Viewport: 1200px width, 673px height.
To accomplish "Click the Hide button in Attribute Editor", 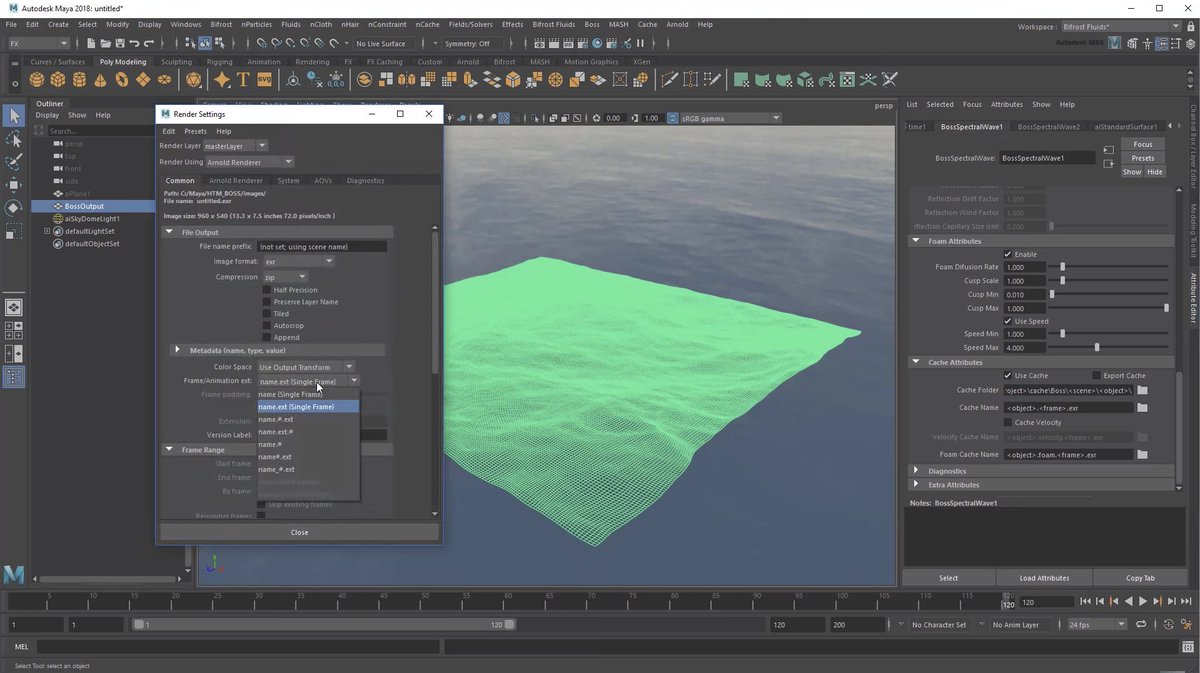I will 1155,172.
